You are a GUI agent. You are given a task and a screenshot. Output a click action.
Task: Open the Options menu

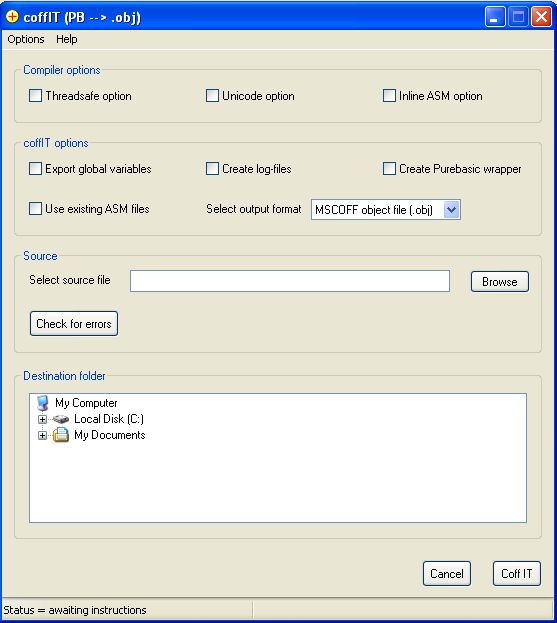[x=26, y=39]
